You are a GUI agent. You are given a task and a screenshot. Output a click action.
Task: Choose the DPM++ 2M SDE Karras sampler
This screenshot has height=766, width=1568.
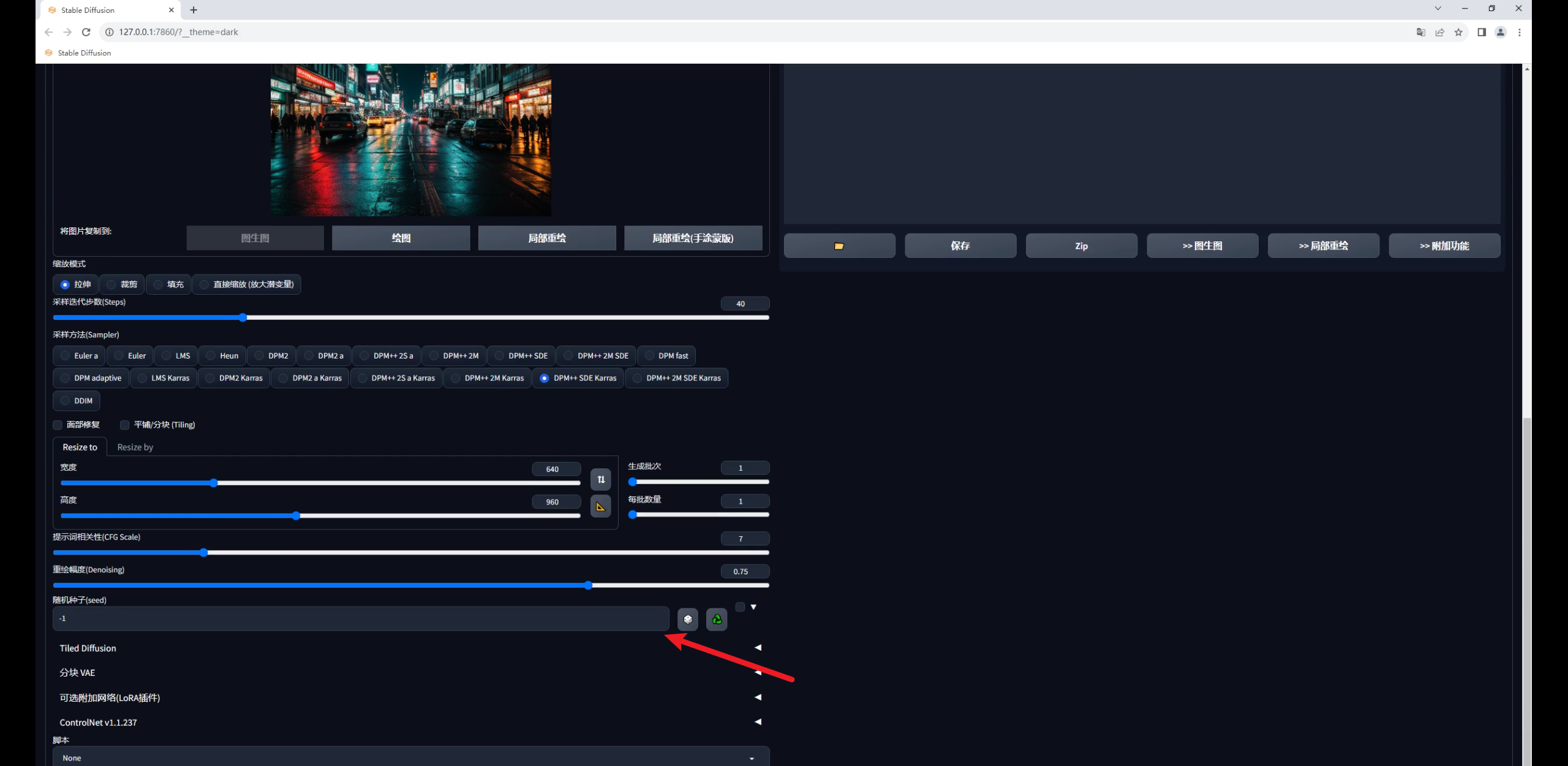pos(677,378)
